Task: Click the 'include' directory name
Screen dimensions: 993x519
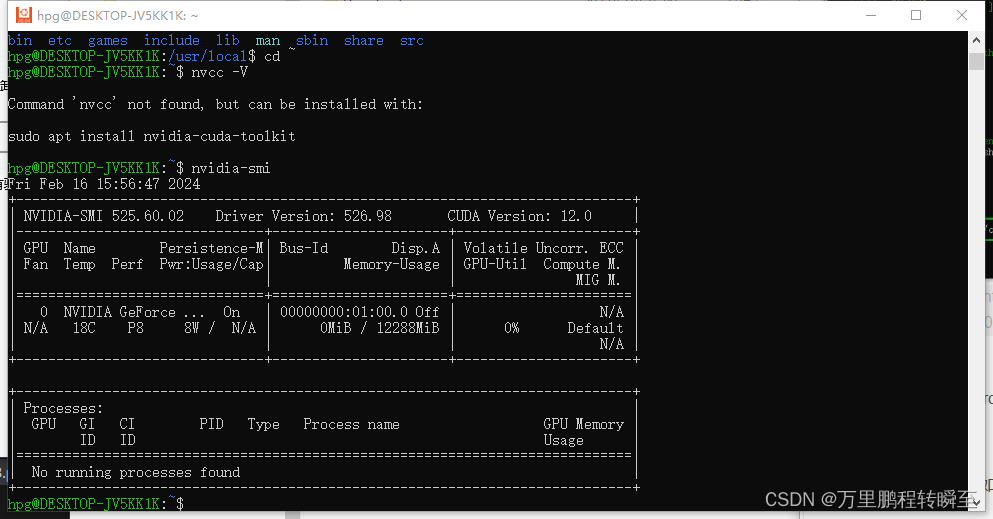Action: [x=172, y=41]
